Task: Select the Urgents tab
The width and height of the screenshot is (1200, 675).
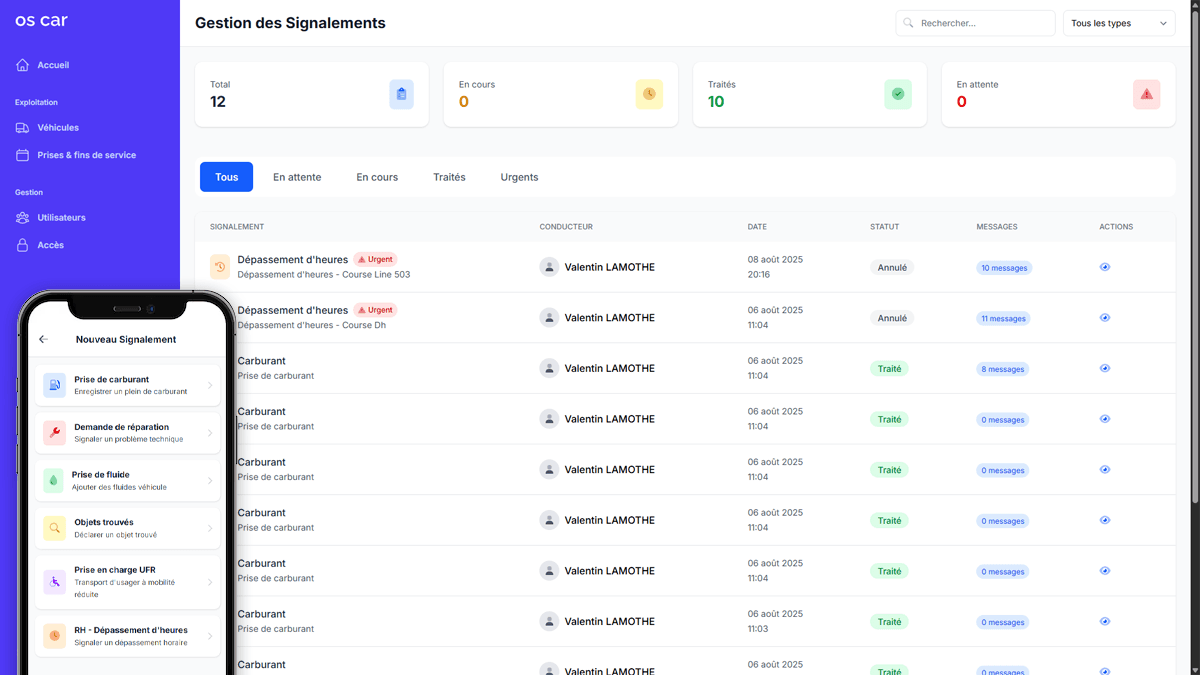Action: 519,177
